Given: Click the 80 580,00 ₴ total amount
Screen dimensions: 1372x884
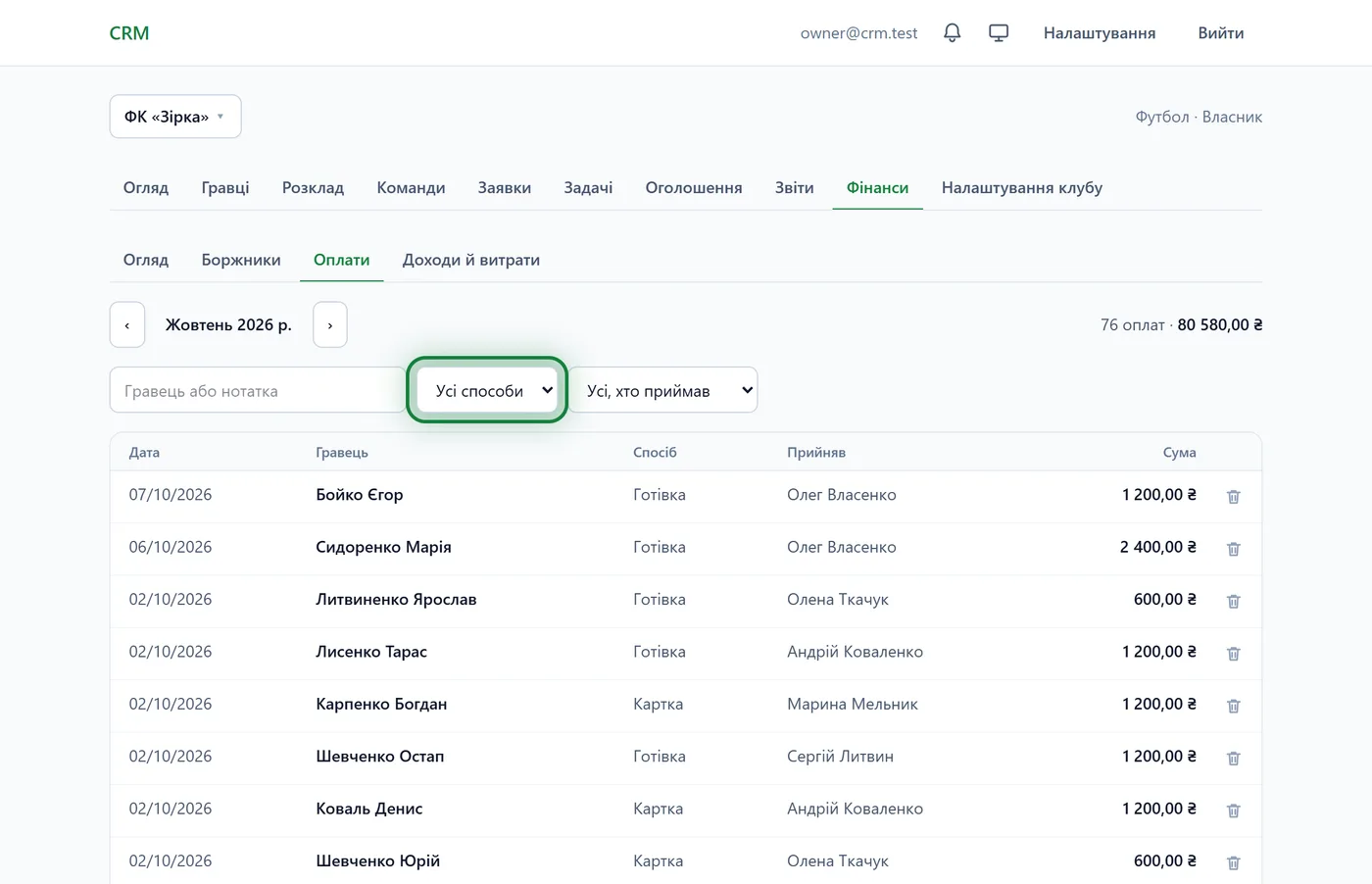Looking at the screenshot, I should click(1220, 324).
